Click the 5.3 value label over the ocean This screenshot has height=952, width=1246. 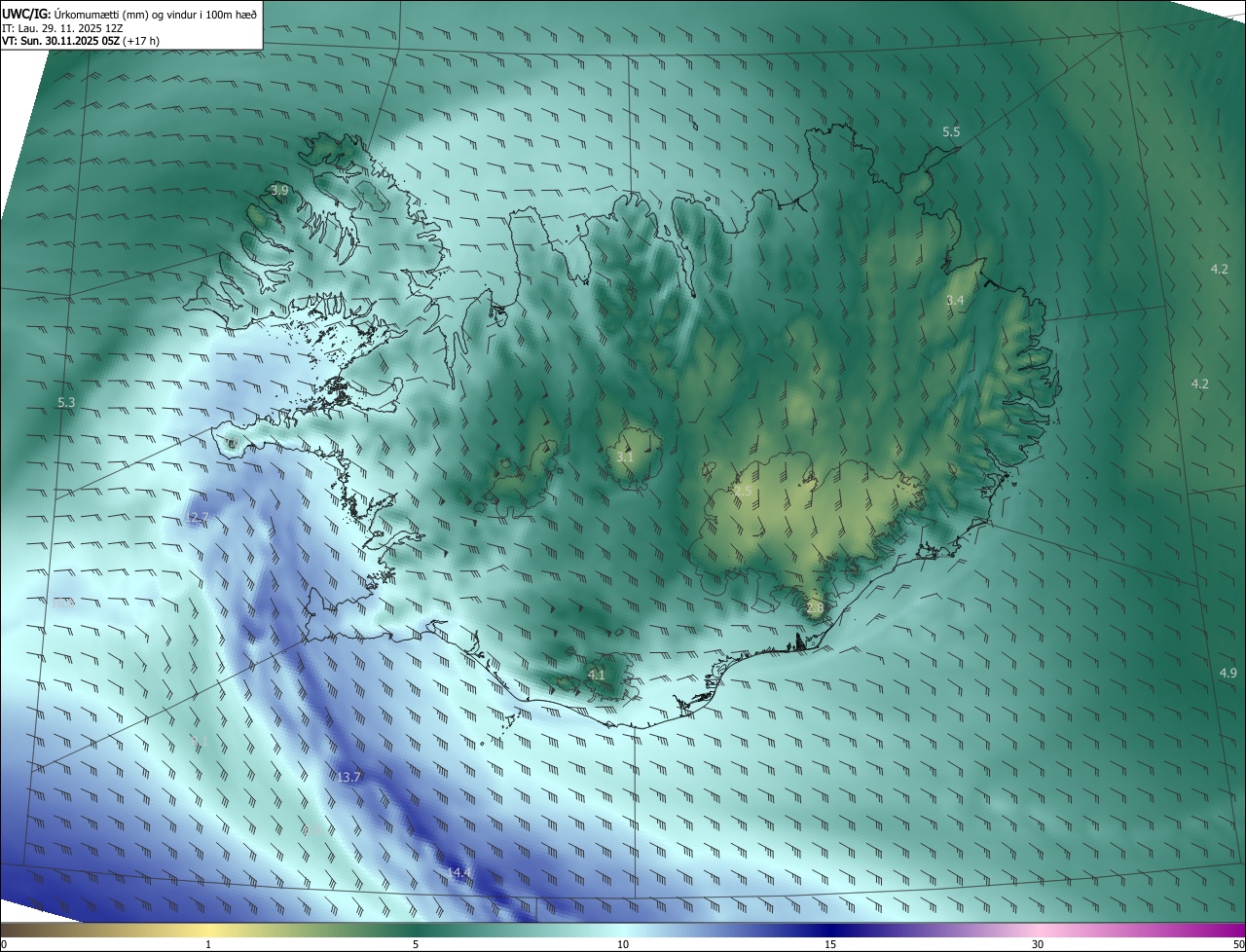[x=66, y=402]
